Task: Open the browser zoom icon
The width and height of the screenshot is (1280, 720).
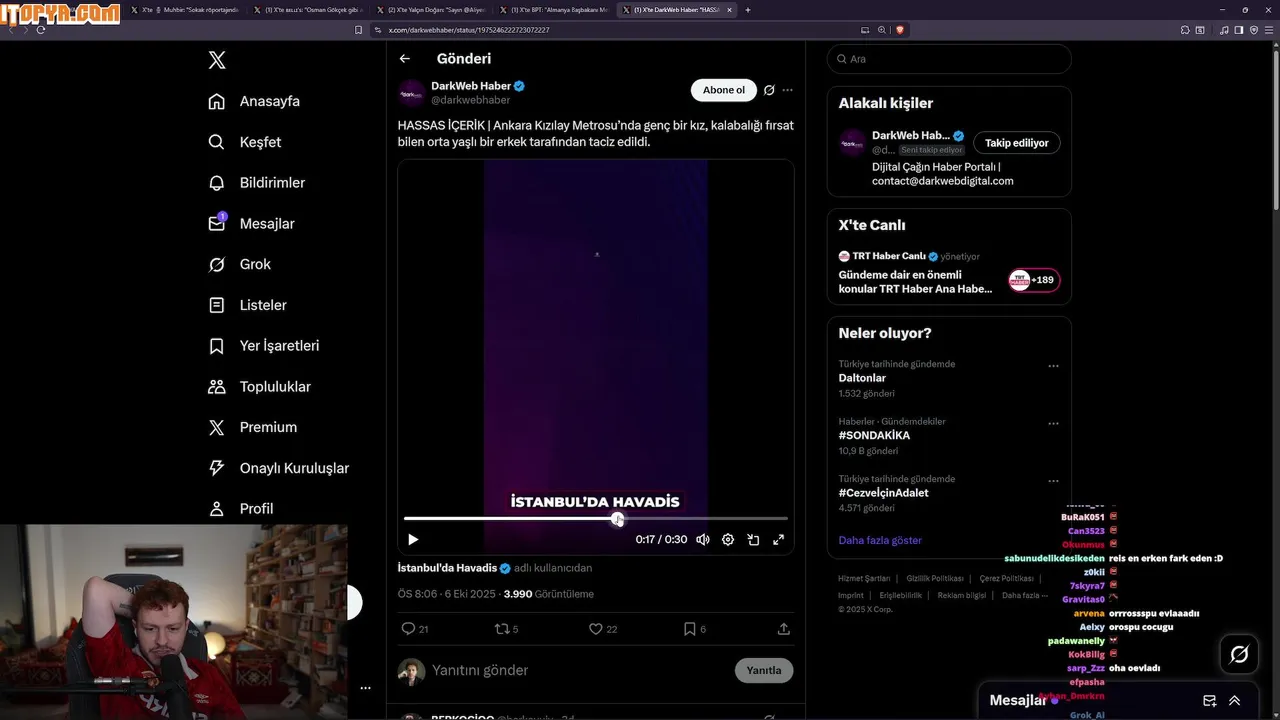Action: tap(882, 30)
